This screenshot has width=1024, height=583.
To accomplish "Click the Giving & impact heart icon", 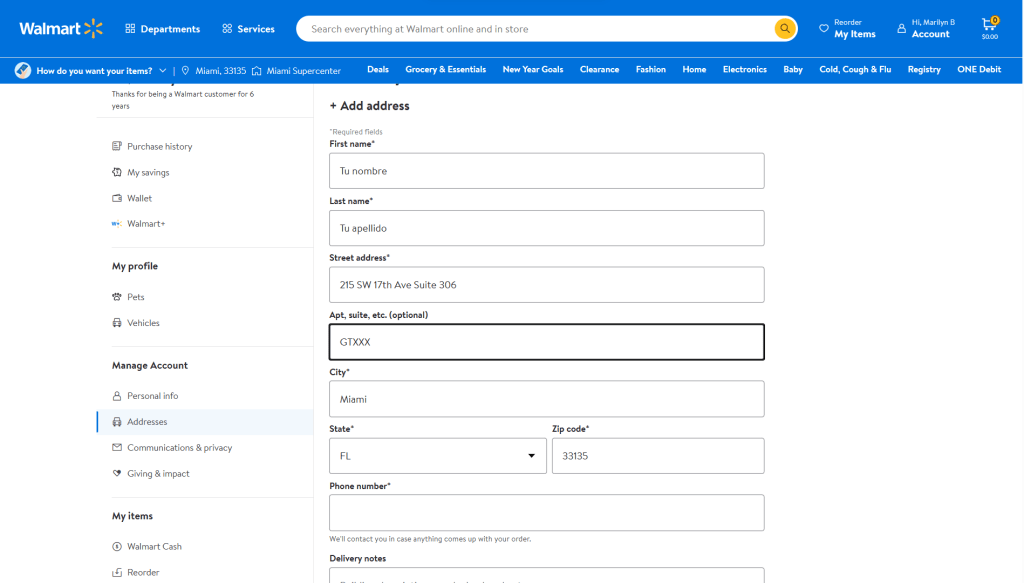I will pos(117,473).
